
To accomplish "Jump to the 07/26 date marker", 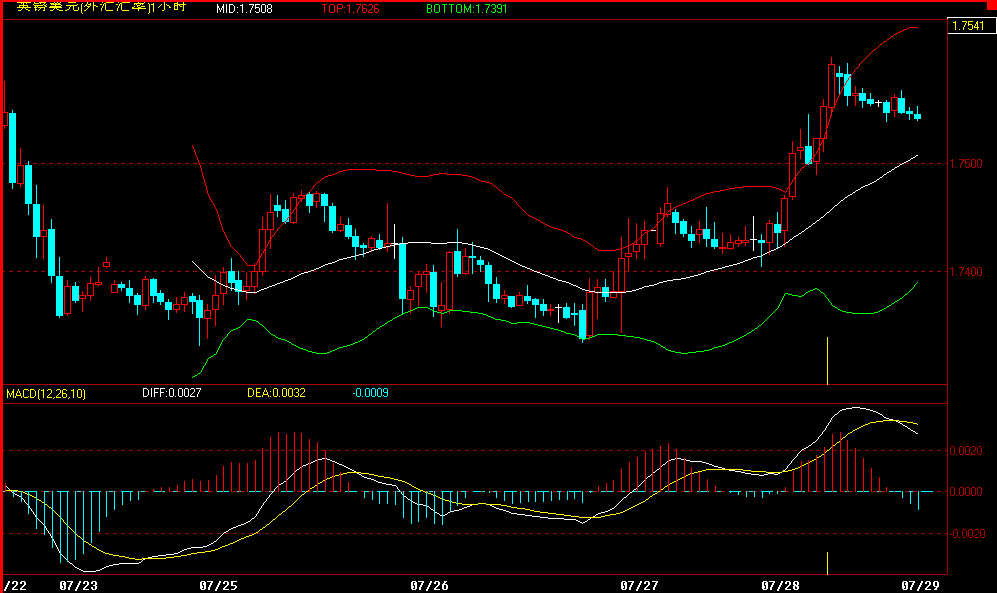I will click(x=429, y=583).
